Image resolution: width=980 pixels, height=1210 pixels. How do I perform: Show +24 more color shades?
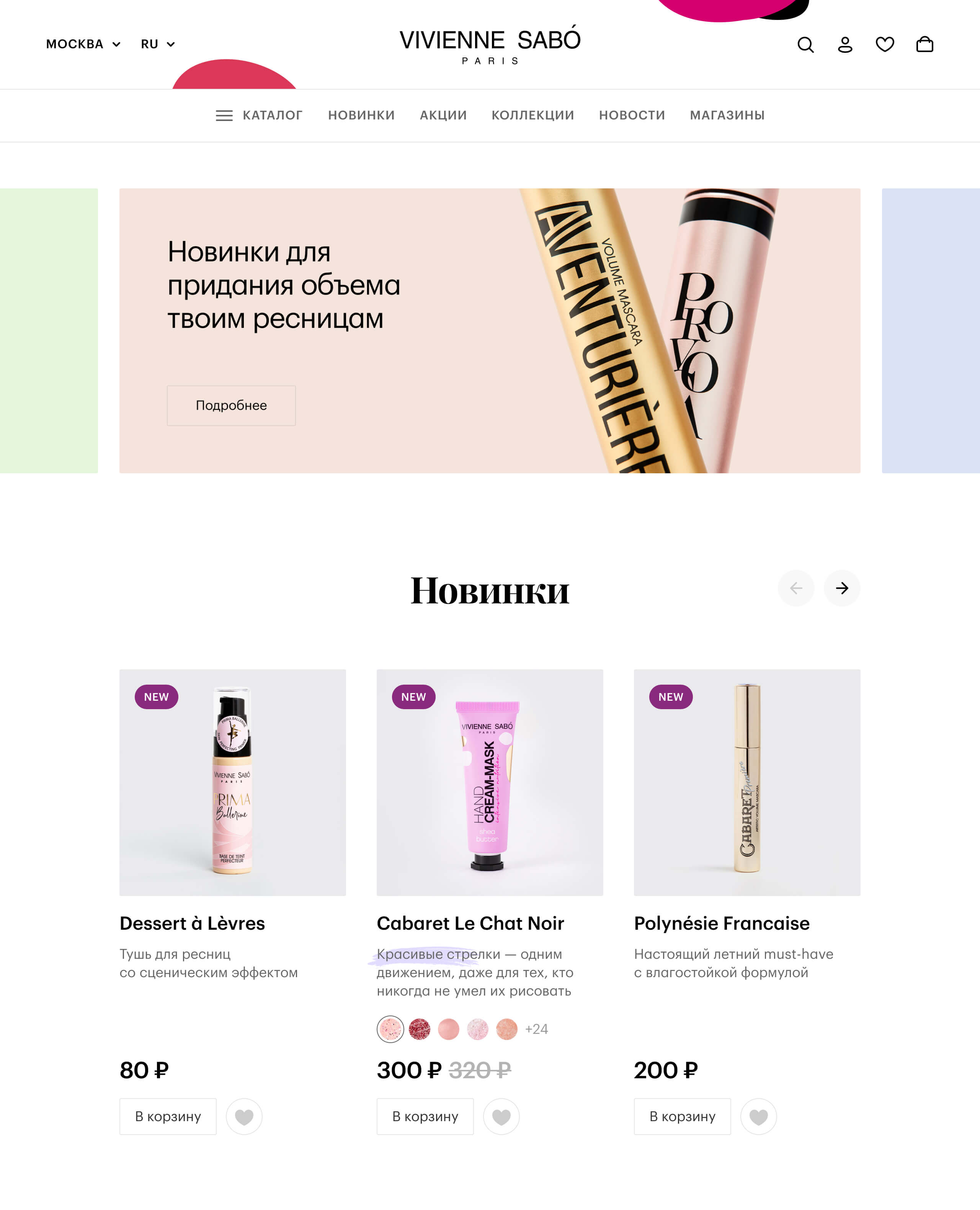tap(536, 1029)
